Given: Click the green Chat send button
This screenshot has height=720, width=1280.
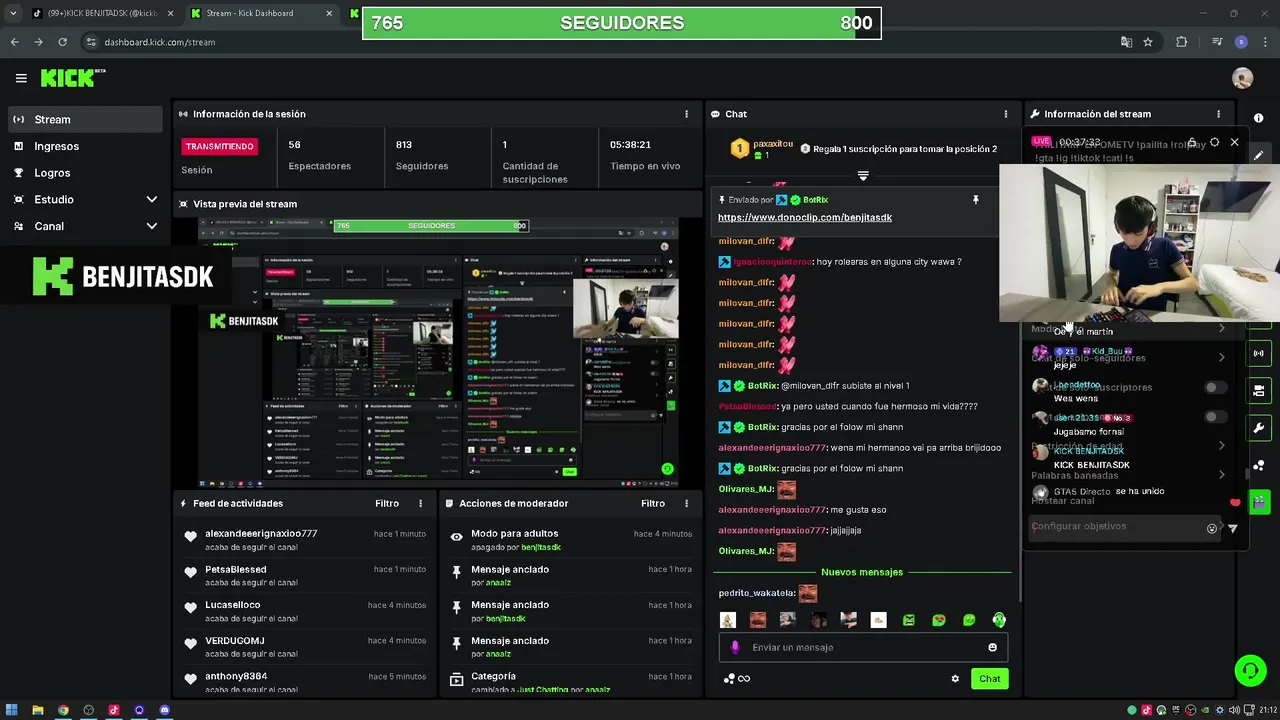Looking at the screenshot, I should (x=989, y=678).
